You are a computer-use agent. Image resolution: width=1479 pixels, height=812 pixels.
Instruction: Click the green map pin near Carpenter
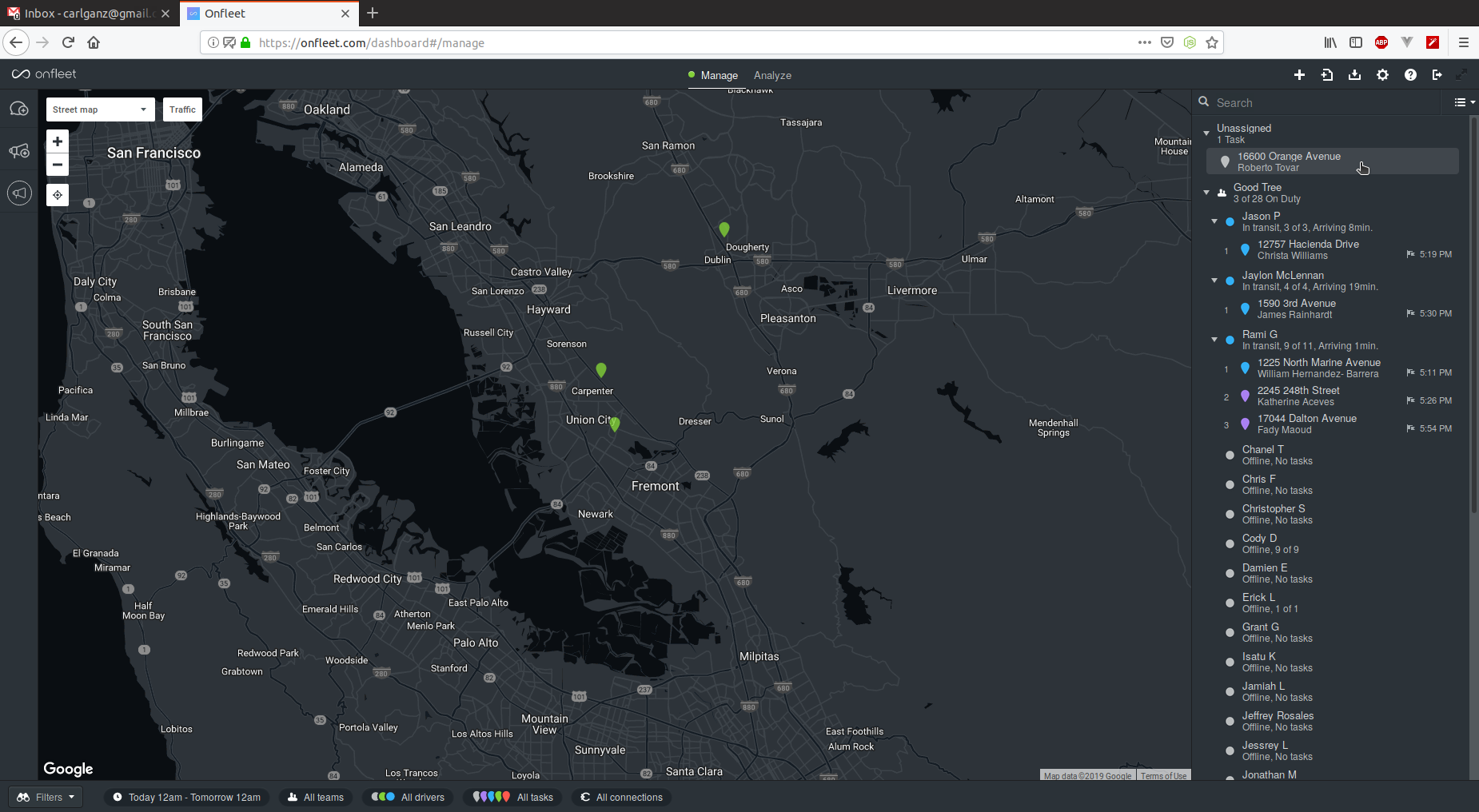[x=601, y=370]
